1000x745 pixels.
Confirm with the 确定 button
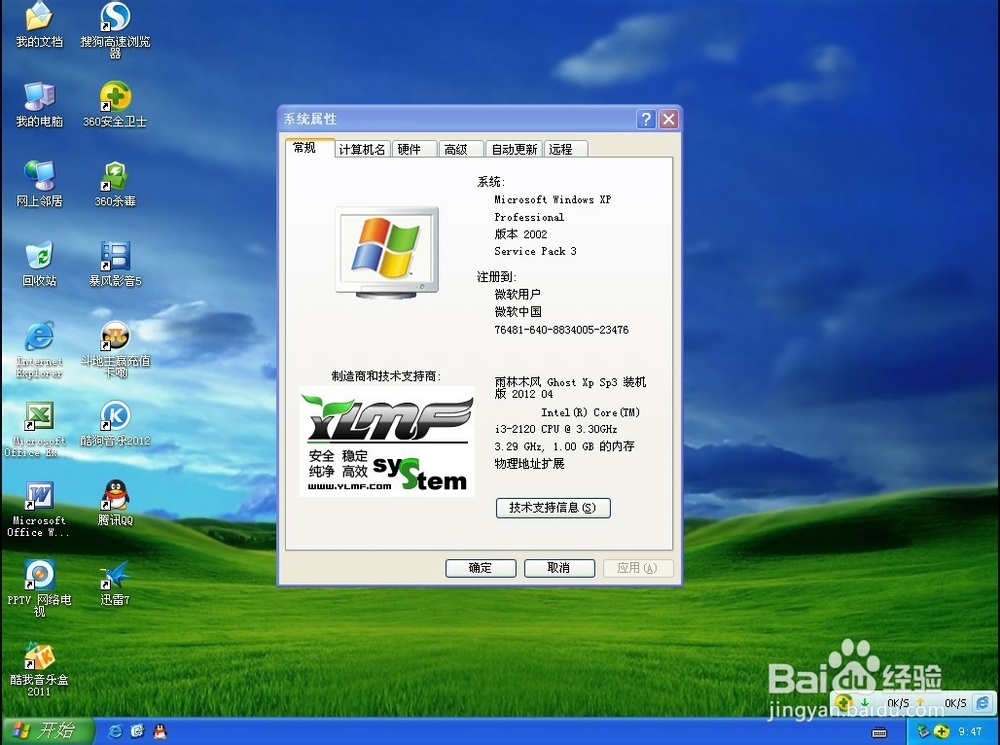pos(480,568)
